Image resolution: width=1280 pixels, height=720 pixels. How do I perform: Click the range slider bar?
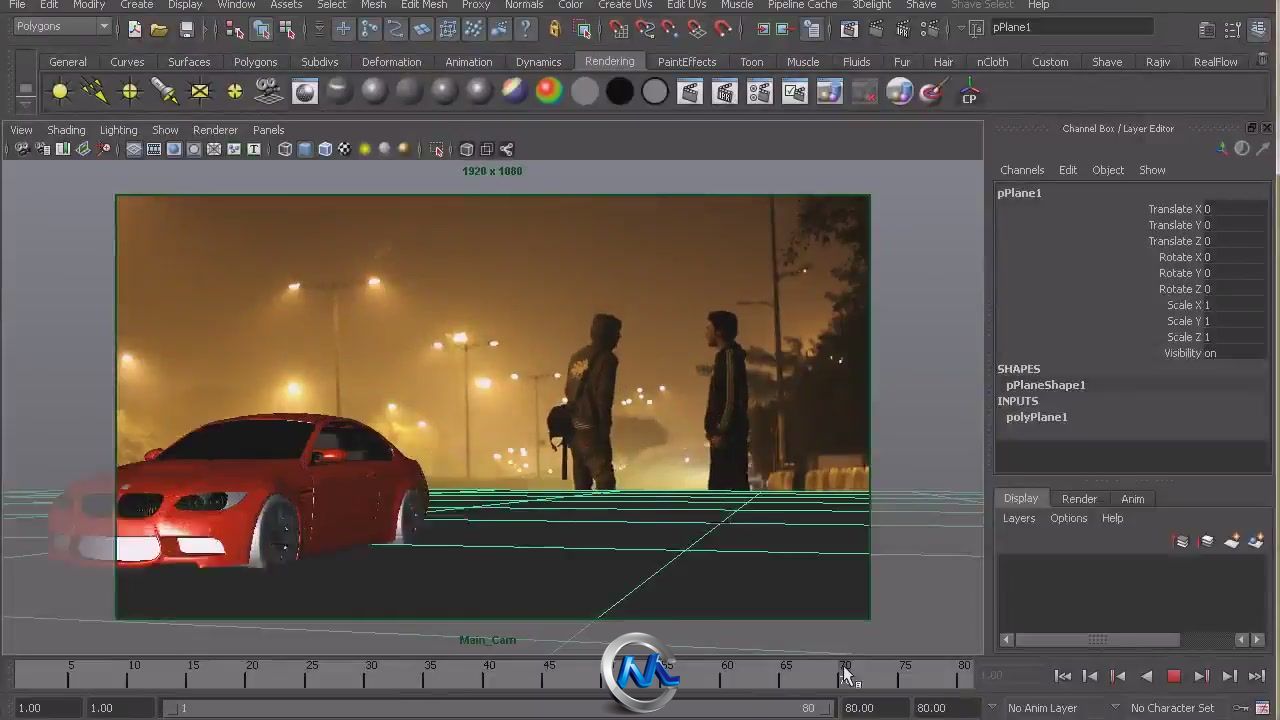click(x=496, y=708)
